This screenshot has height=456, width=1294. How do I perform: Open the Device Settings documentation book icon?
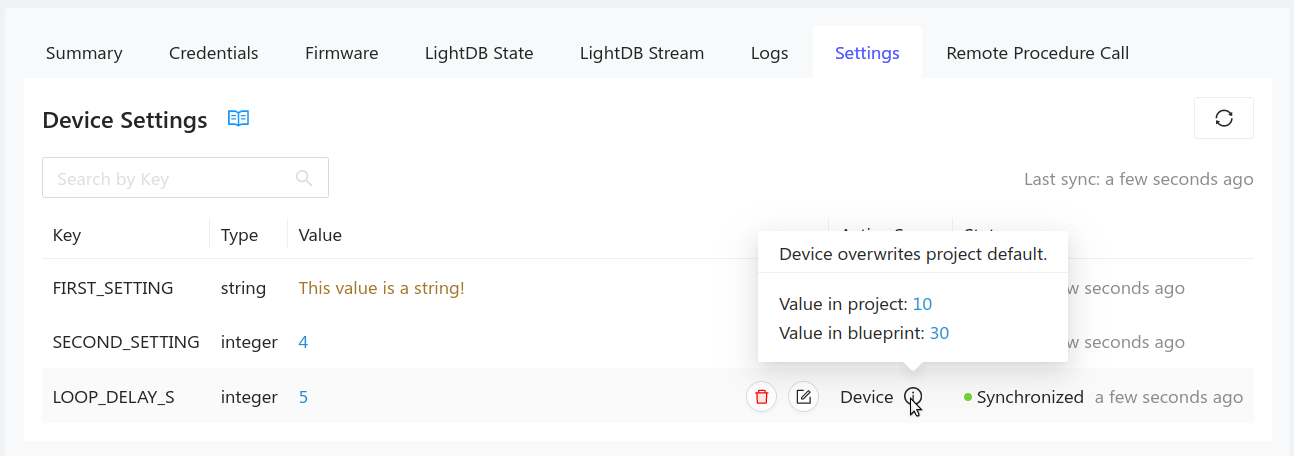(x=238, y=119)
